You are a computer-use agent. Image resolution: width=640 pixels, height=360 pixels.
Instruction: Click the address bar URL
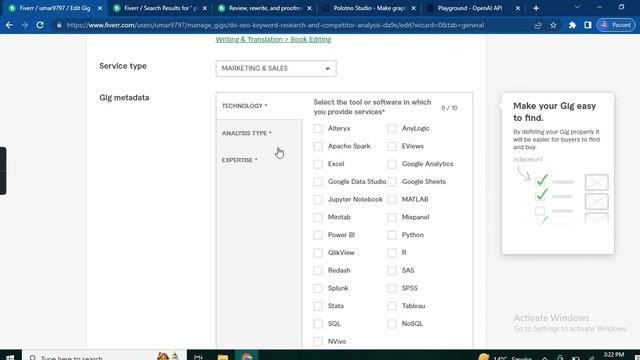pos(275,25)
